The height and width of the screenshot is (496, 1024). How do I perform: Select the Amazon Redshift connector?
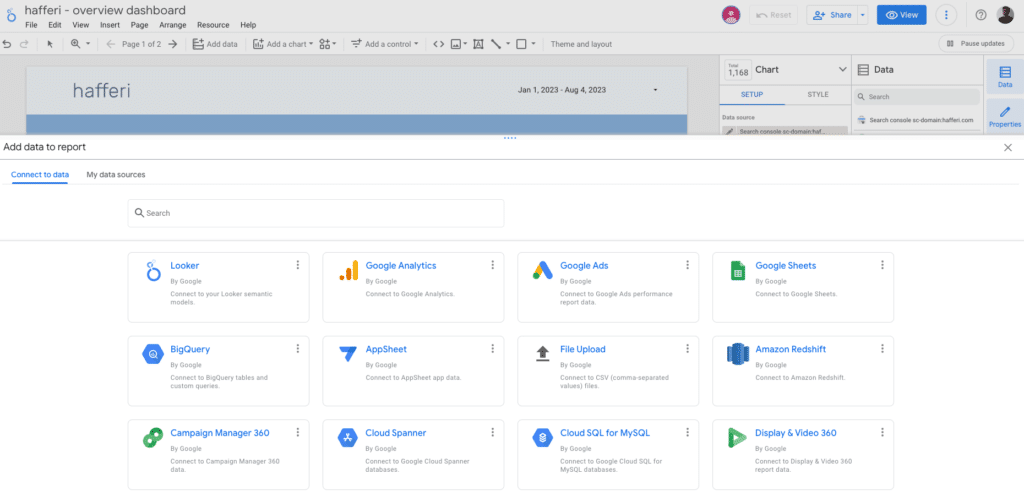pos(803,371)
